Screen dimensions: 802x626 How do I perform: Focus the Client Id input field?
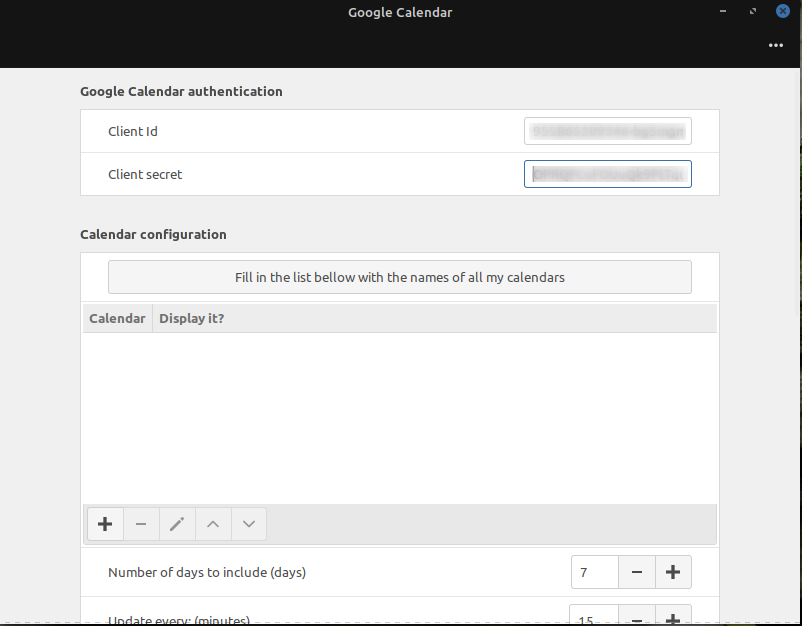[608, 131]
